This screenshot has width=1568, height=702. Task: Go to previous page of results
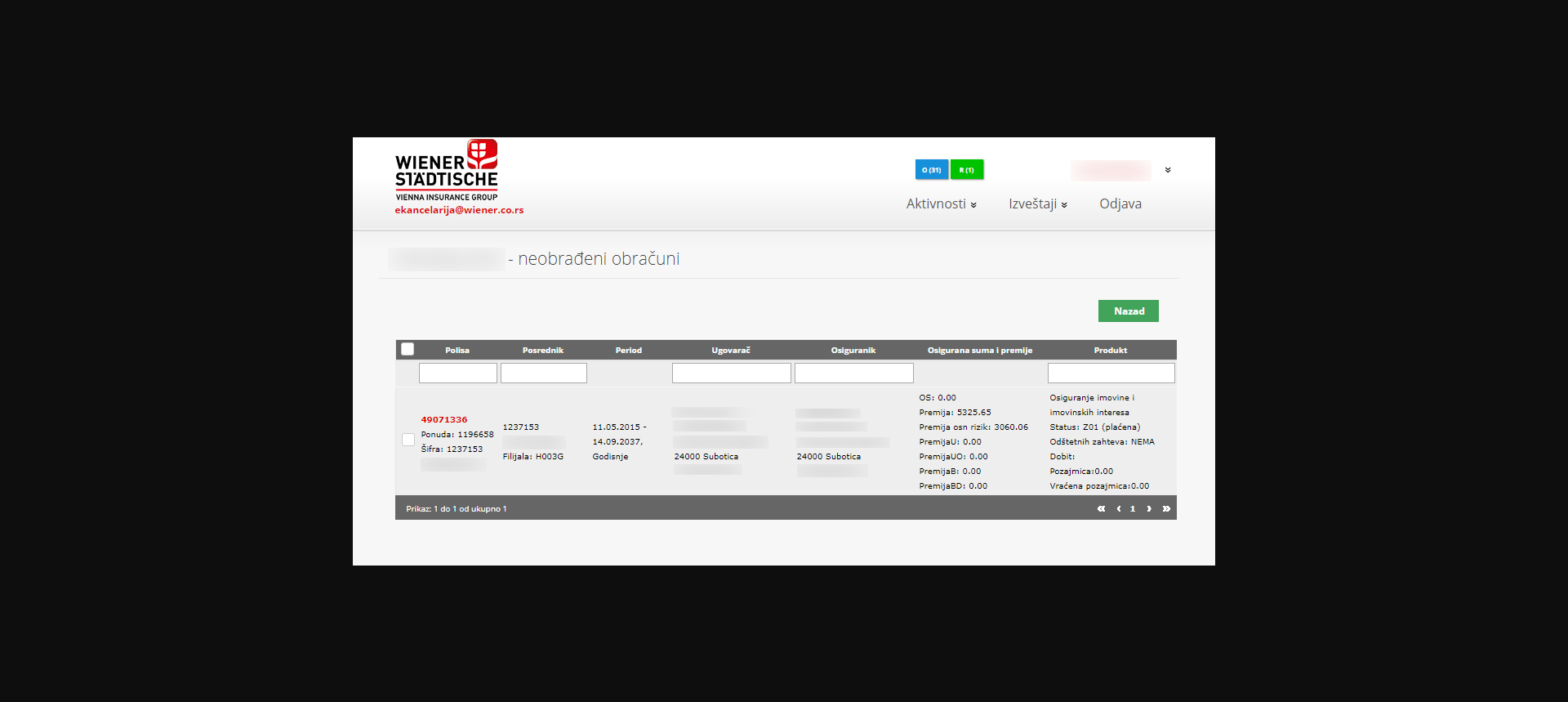click(x=1118, y=509)
